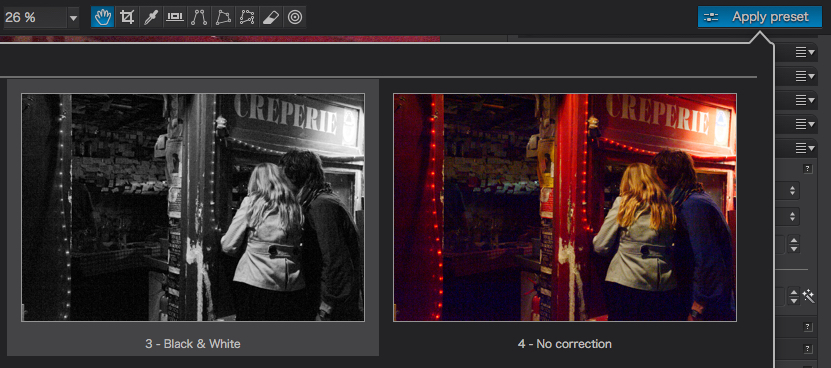The height and width of the screenshot is (368, 831).
Task: Pick the white balance eyedropper tool
Action: tap(151, 17)
